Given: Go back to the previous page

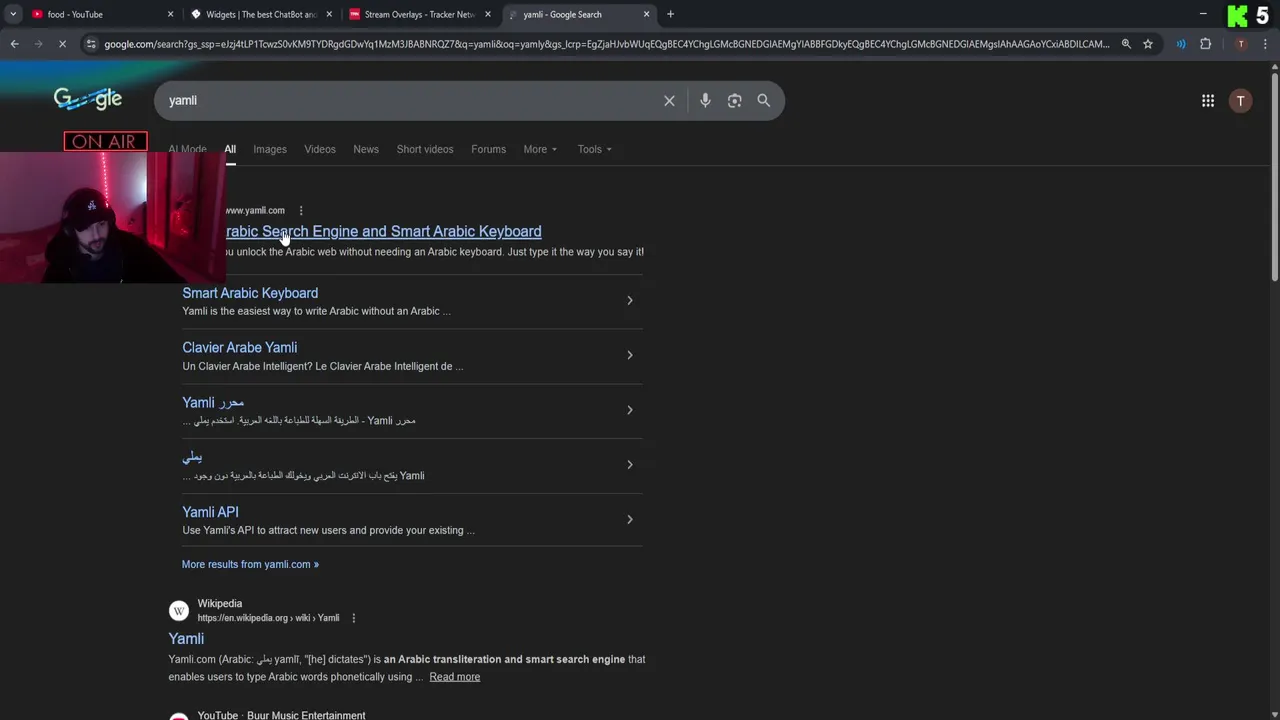Looking at the screenshot, I should point(14,44).
